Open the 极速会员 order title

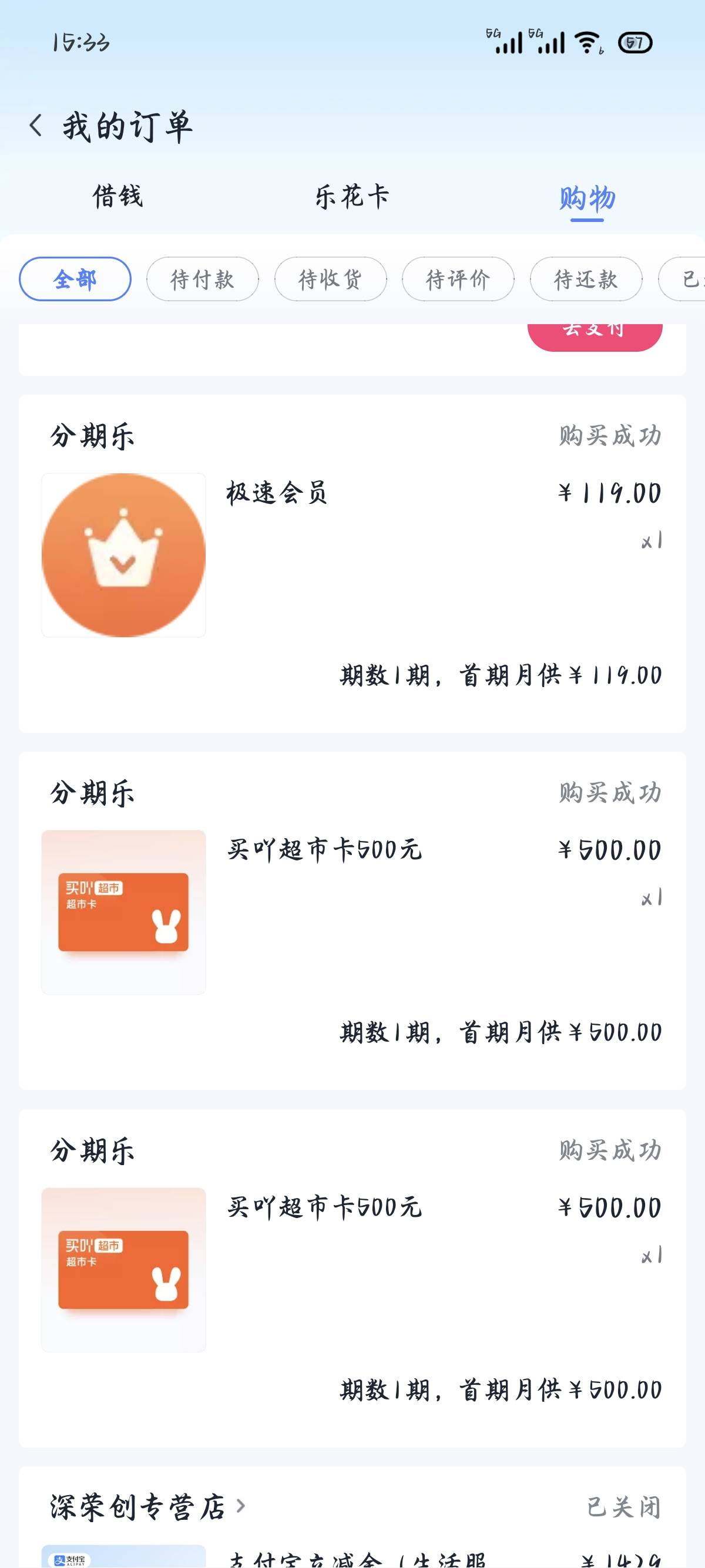click(x=277, y=493)
